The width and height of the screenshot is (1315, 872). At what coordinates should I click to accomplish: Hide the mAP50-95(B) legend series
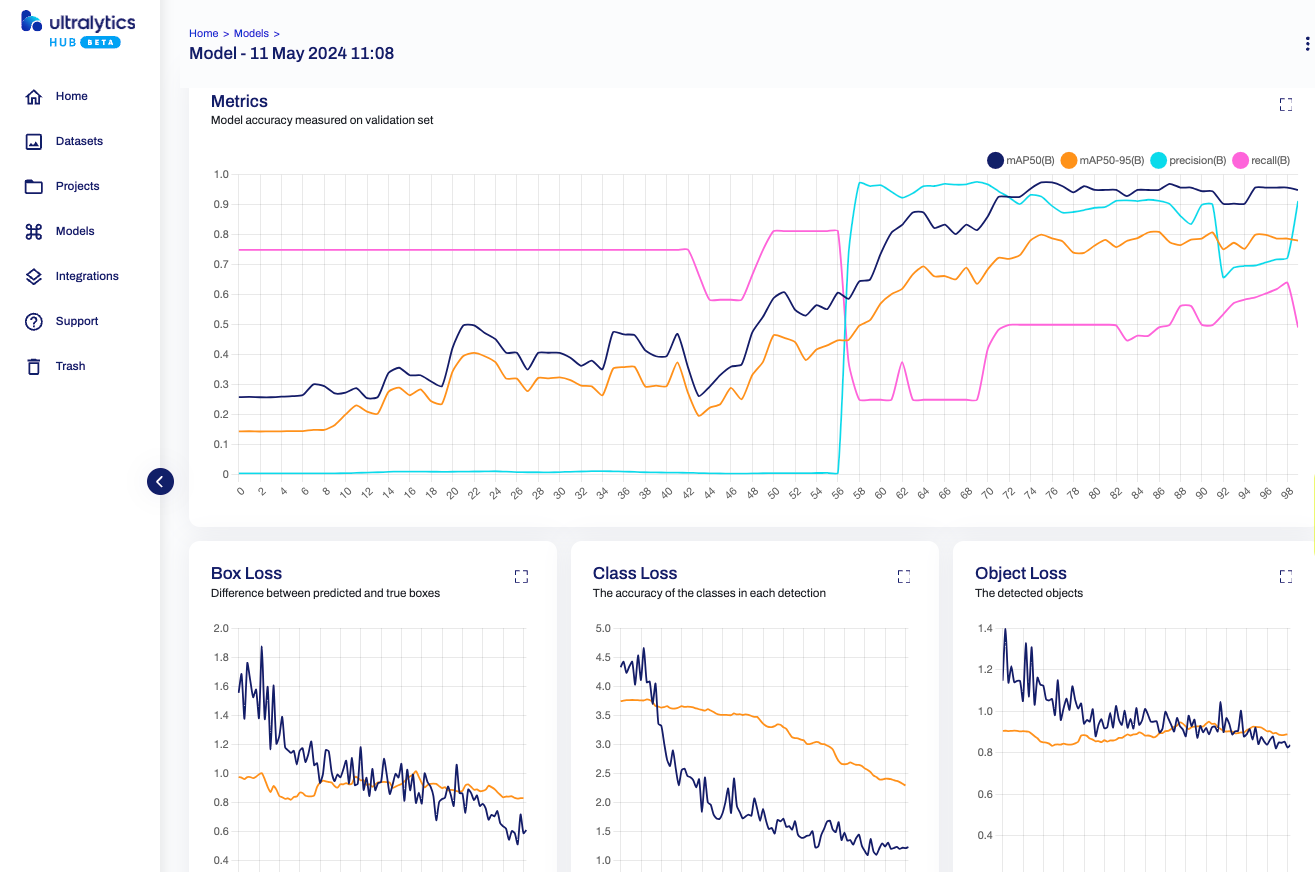[x=1107, y=160]
